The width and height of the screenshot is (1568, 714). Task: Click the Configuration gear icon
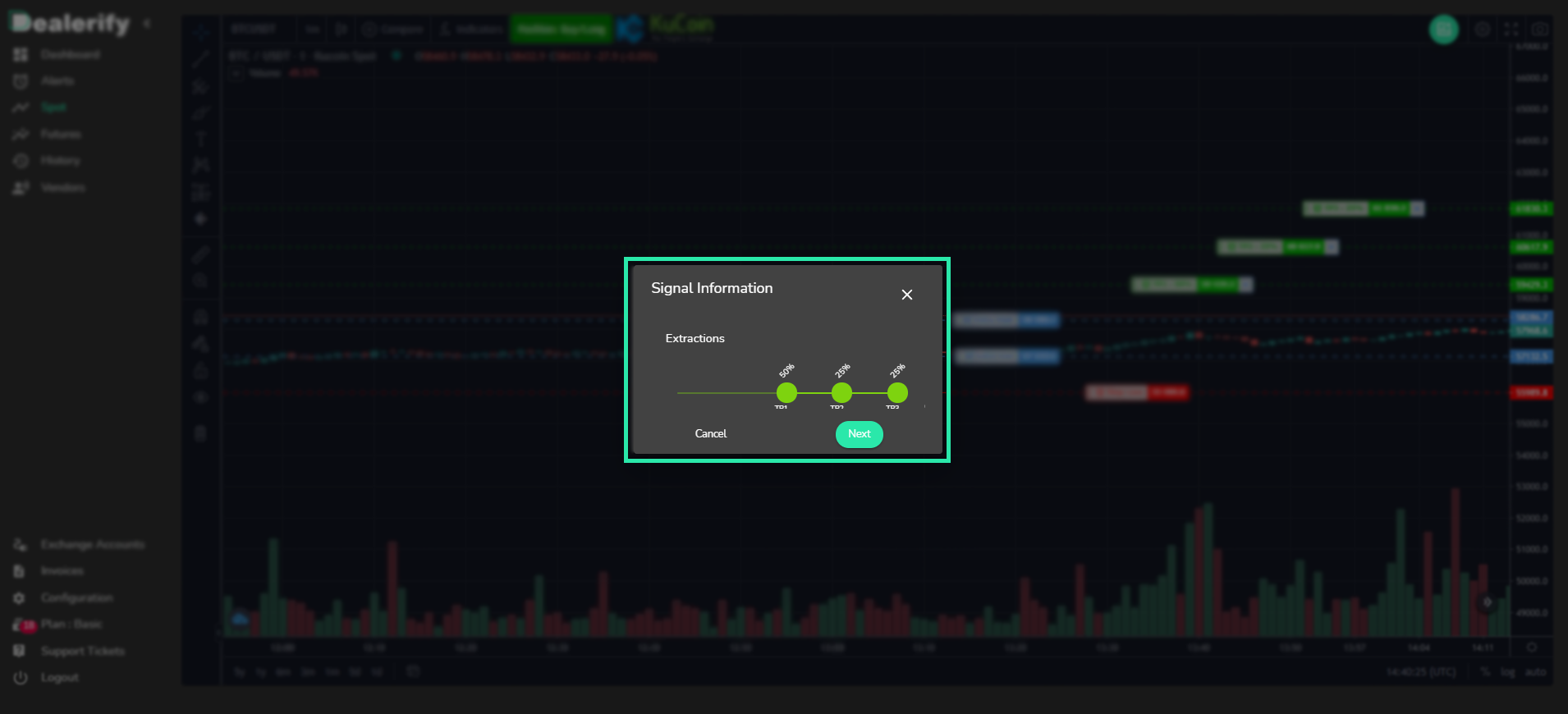[x=20, y=597]
